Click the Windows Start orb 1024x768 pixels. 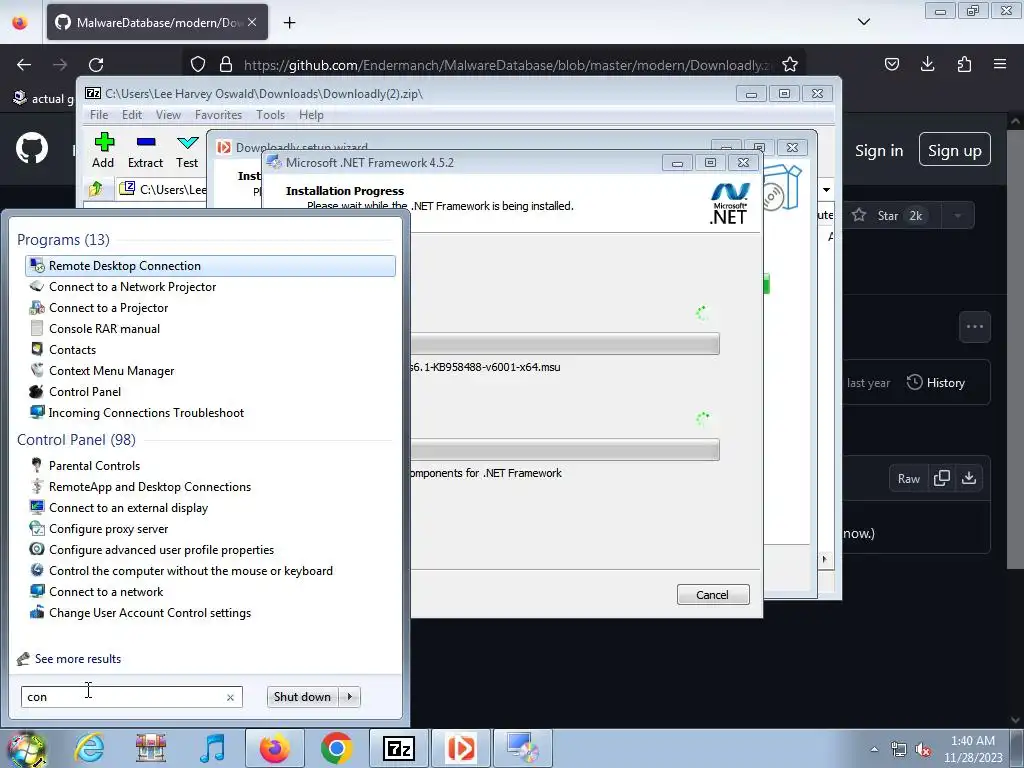click(x=27, y=750)
